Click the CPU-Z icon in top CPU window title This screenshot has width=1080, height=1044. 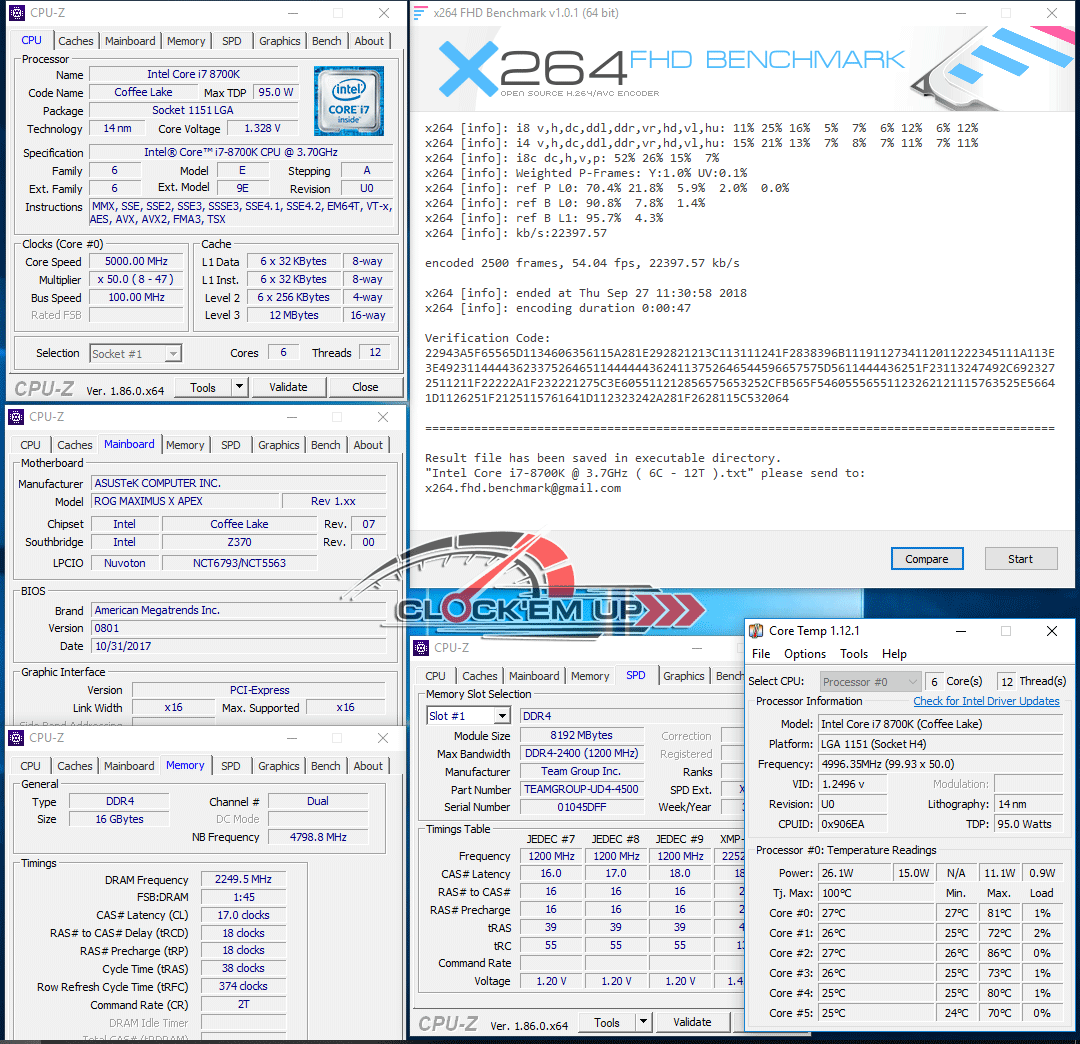(16, 13)
